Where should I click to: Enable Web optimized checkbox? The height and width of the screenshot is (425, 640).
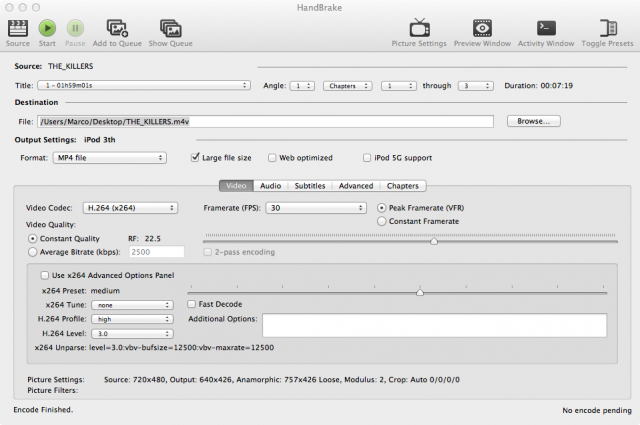point(272,158)
